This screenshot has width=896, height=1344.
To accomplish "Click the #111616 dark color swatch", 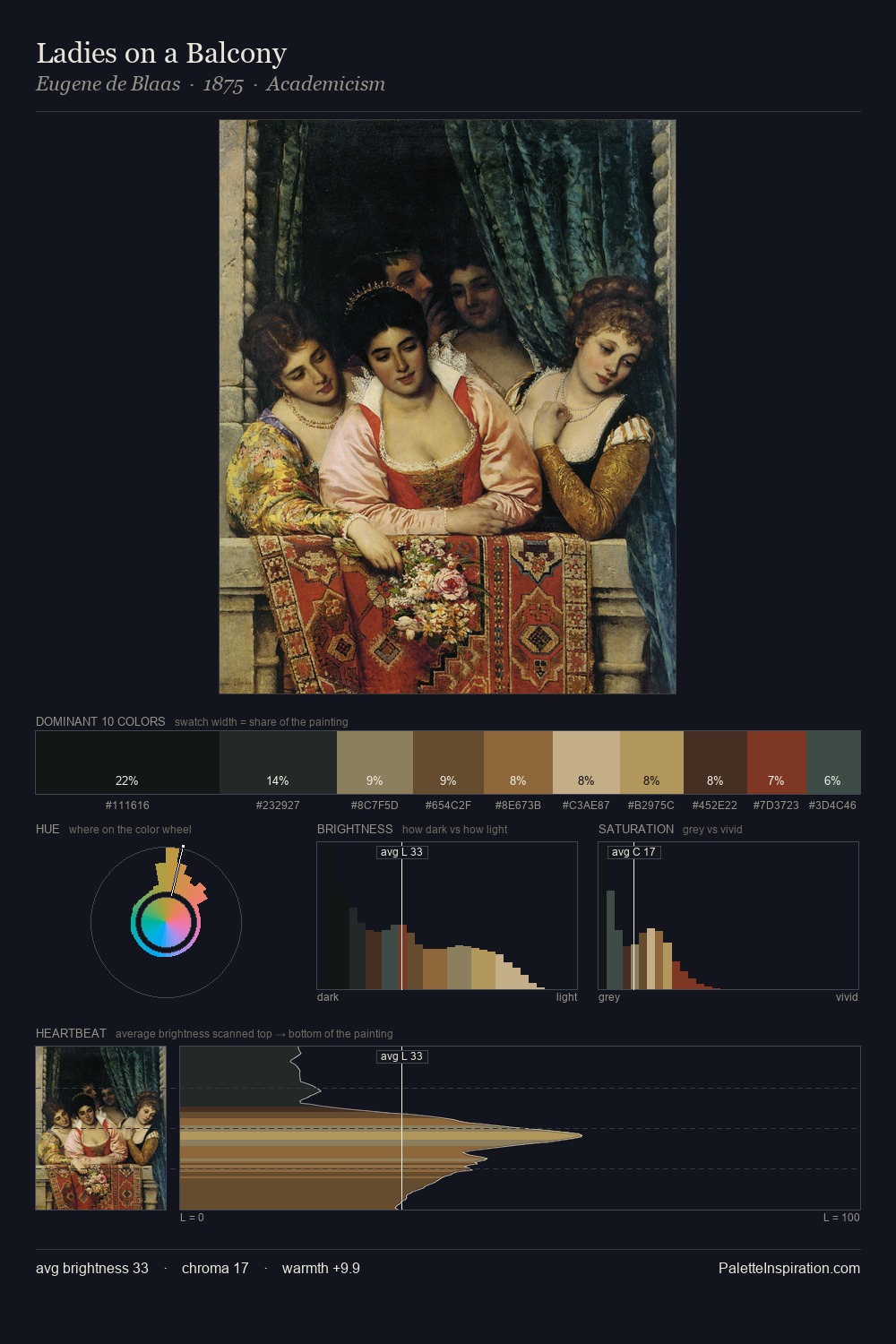I will (127, 762).
